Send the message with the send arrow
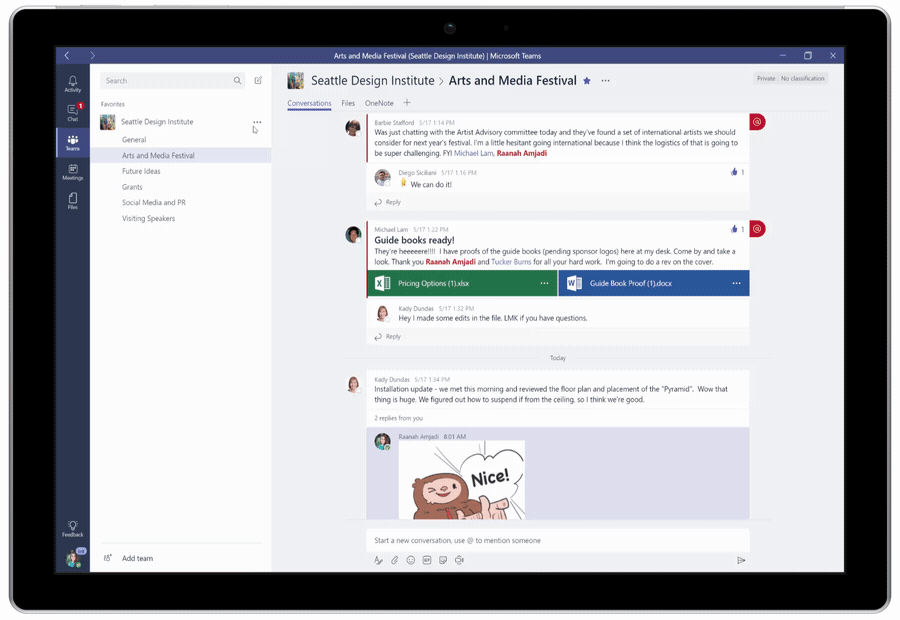This screenshot has height=620, width=900. pos(741,560)
